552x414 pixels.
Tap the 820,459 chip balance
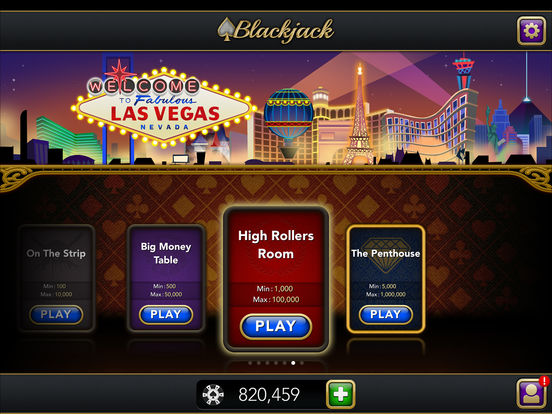[269, 394]
